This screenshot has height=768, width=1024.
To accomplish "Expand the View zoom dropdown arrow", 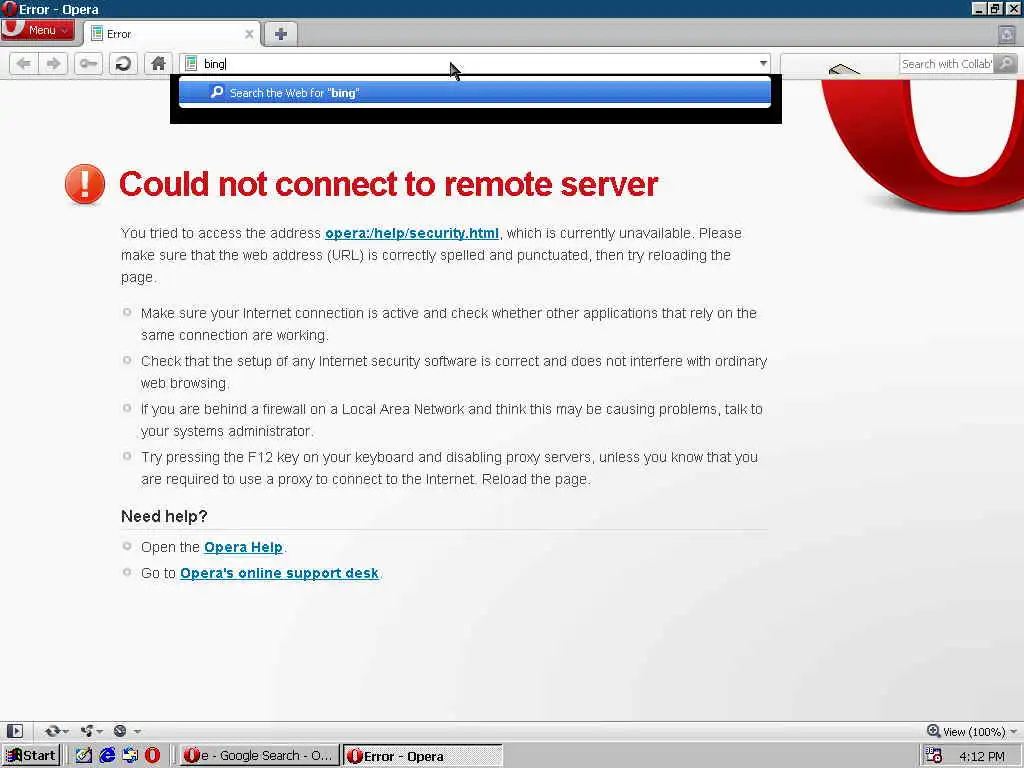I will tap(1014, 731).
